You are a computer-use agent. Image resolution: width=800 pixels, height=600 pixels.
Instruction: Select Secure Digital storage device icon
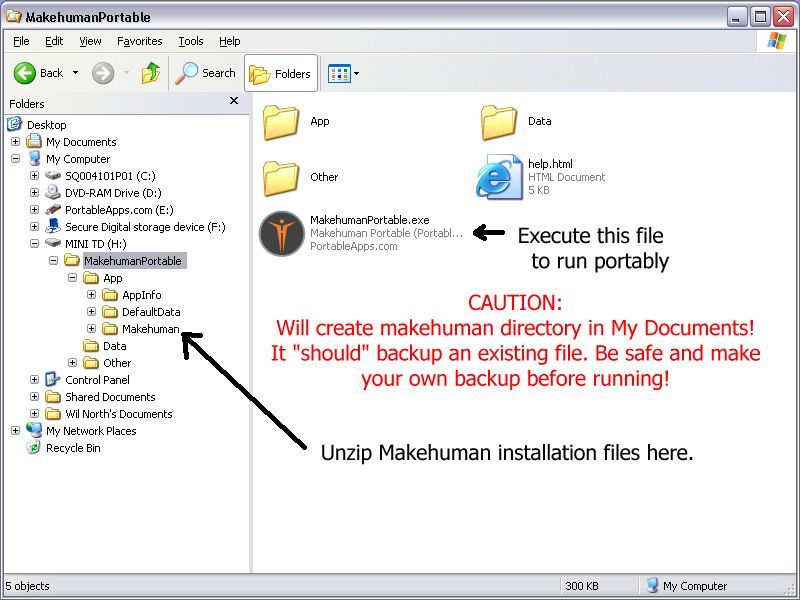tap(53, 226)
